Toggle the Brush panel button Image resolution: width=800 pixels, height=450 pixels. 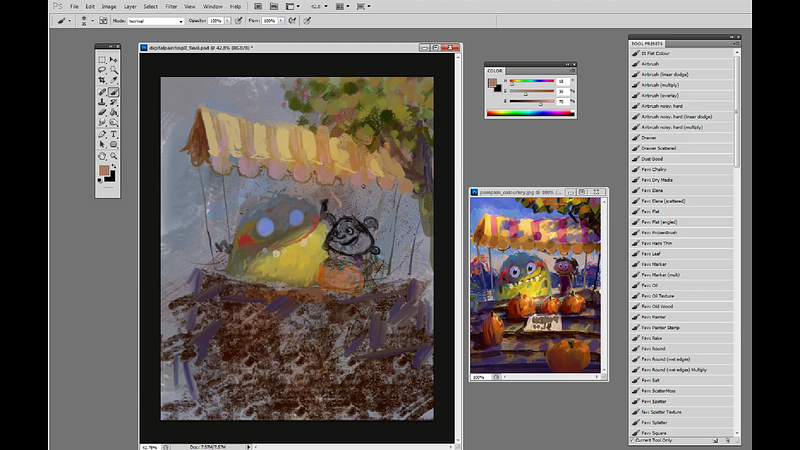point(103,21)
